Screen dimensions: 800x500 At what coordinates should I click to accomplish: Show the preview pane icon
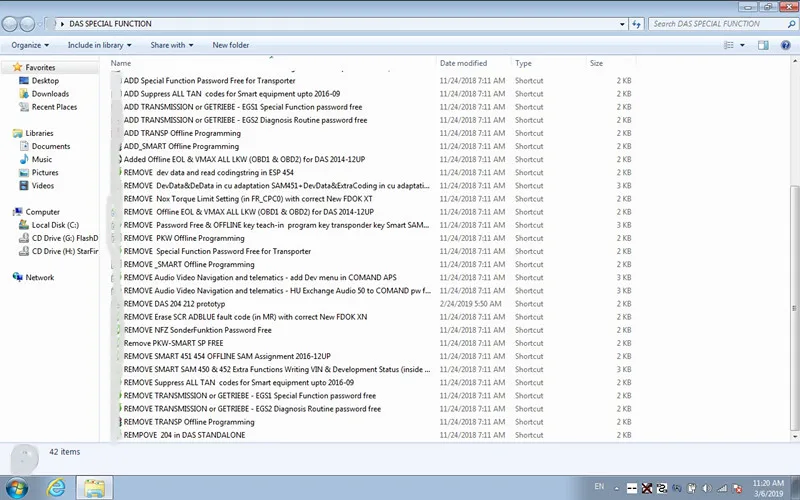click(763, 45)
